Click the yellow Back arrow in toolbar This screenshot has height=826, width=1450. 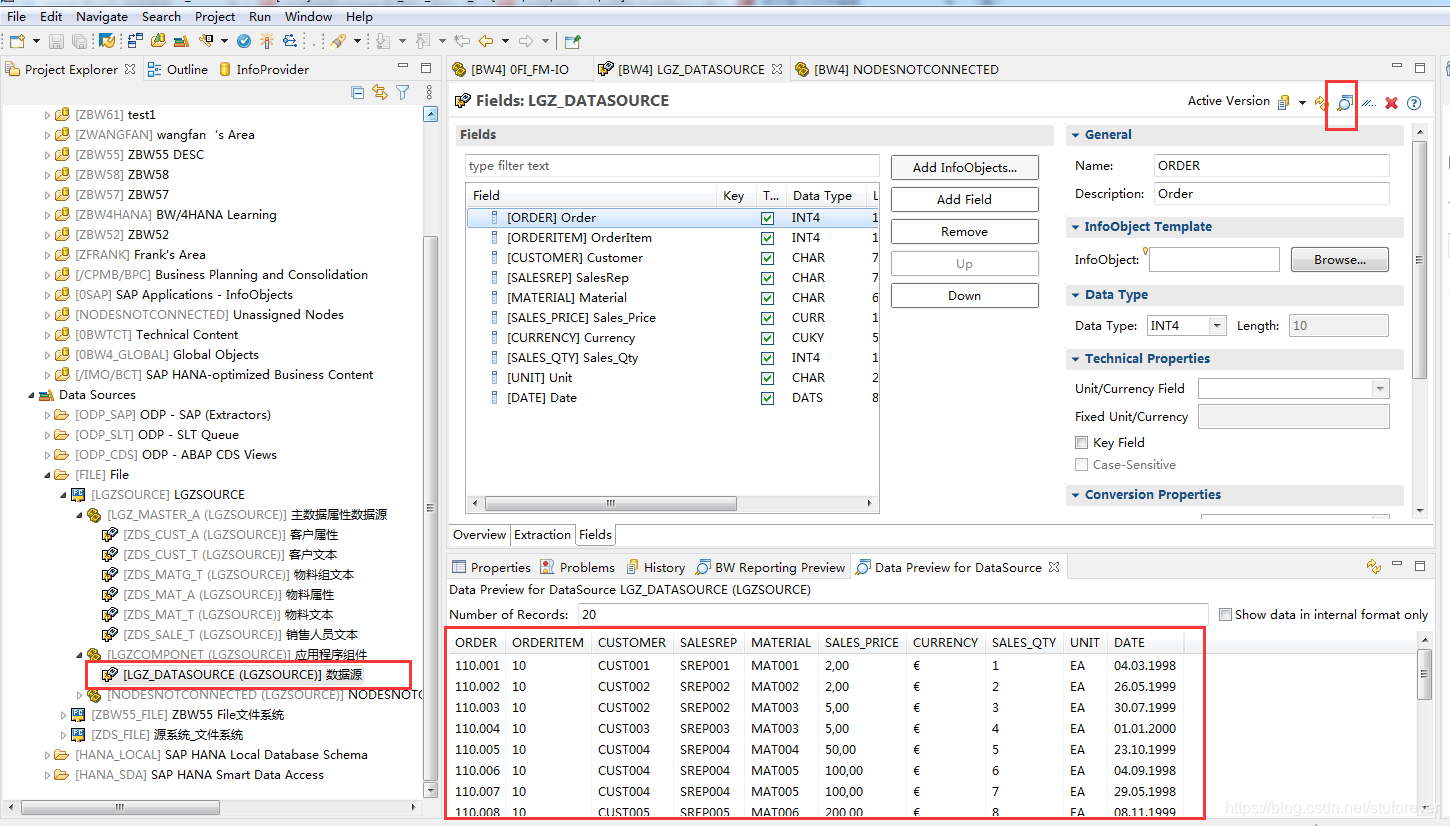(486, 41)
